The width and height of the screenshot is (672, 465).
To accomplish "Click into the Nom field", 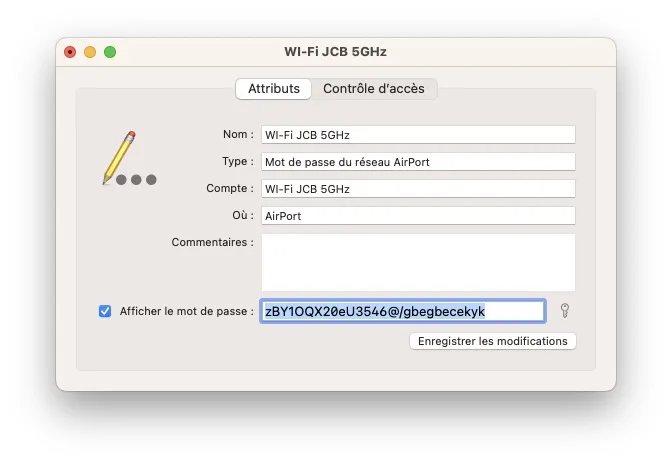I will coord(418,135).
